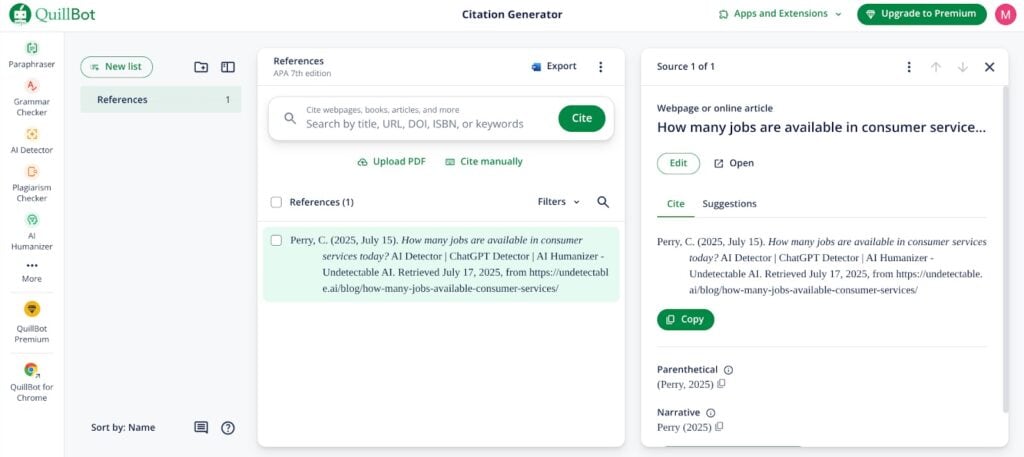Select the Perry reference entry text
Screen dimensions: 1024x457
[x=449, y=264]
